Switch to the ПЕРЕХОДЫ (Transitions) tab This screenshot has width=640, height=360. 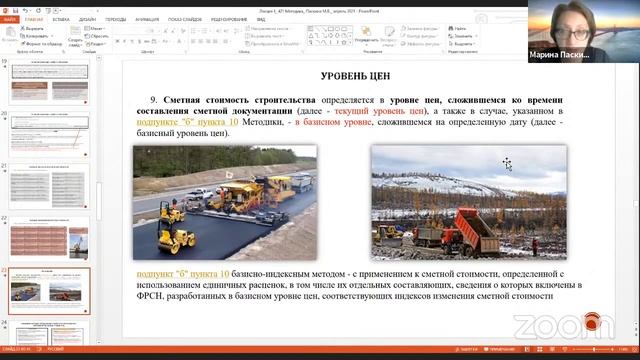116,19
